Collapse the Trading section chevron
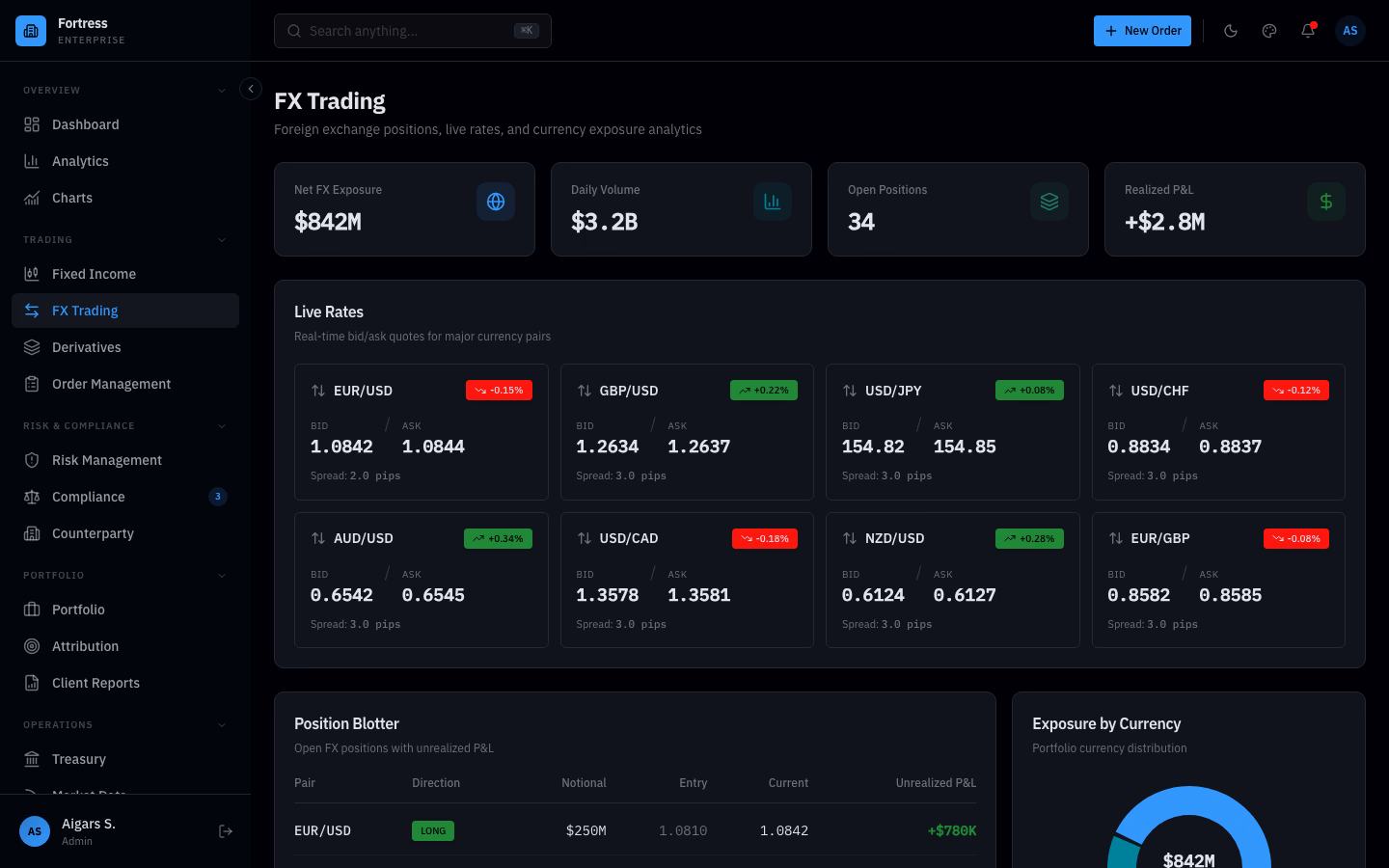 (222, 240)
